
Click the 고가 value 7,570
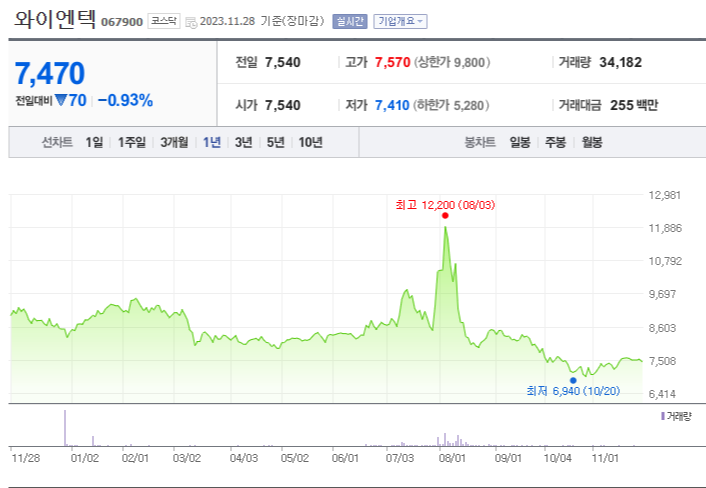point(392,62)
